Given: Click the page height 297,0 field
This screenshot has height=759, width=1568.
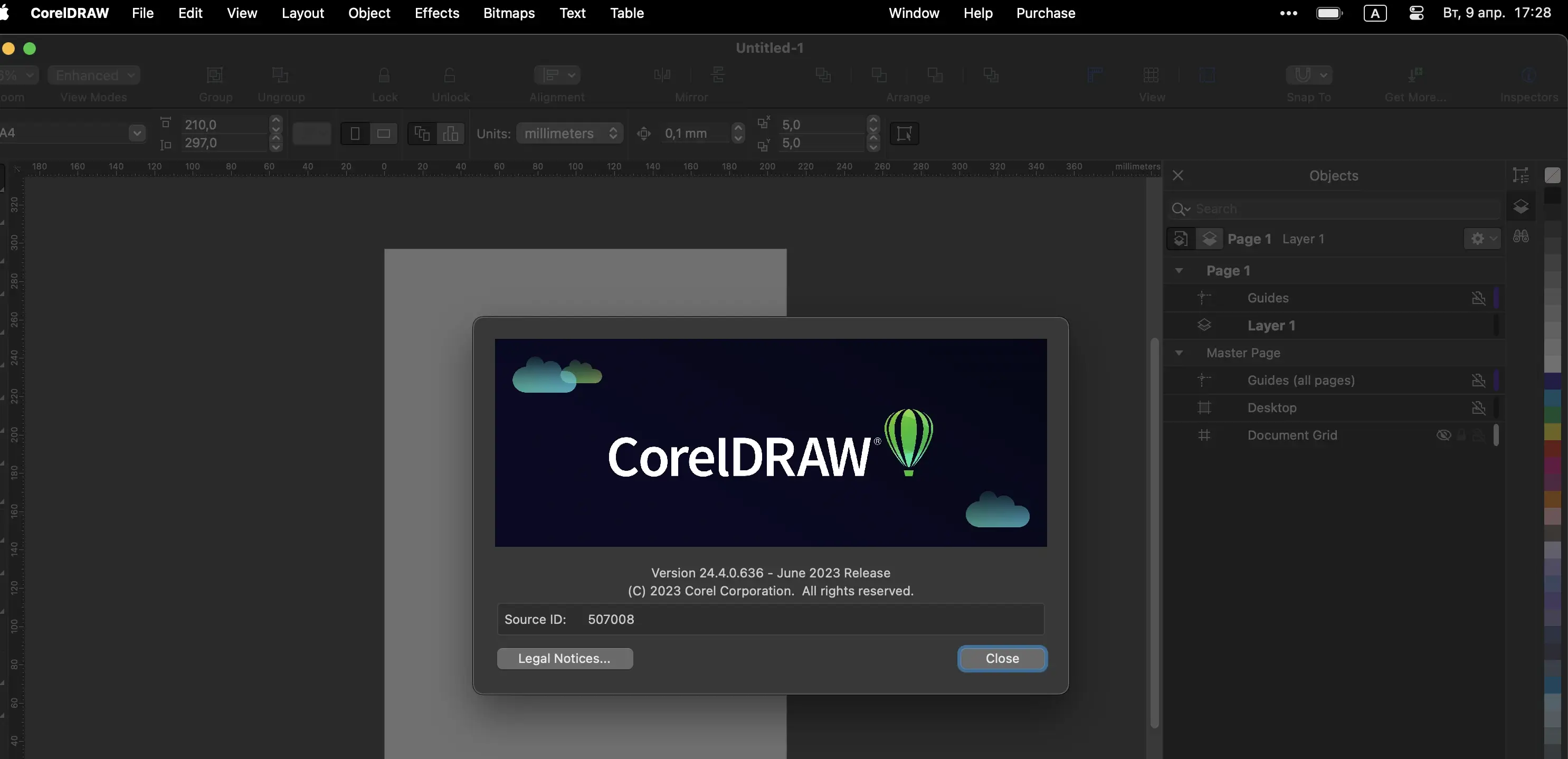Looking at the screenshot, I should [x=225, y=143].
